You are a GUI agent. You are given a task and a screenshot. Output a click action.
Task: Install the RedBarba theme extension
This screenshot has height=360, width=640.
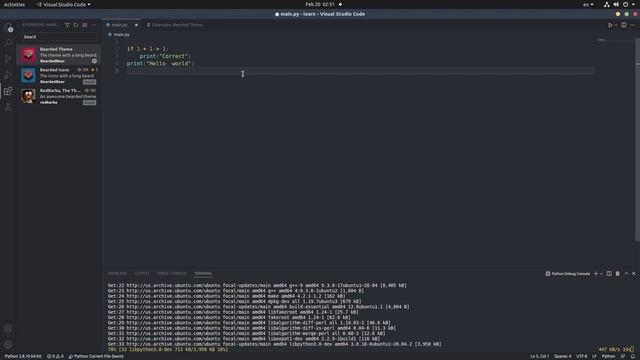[89, 102]
